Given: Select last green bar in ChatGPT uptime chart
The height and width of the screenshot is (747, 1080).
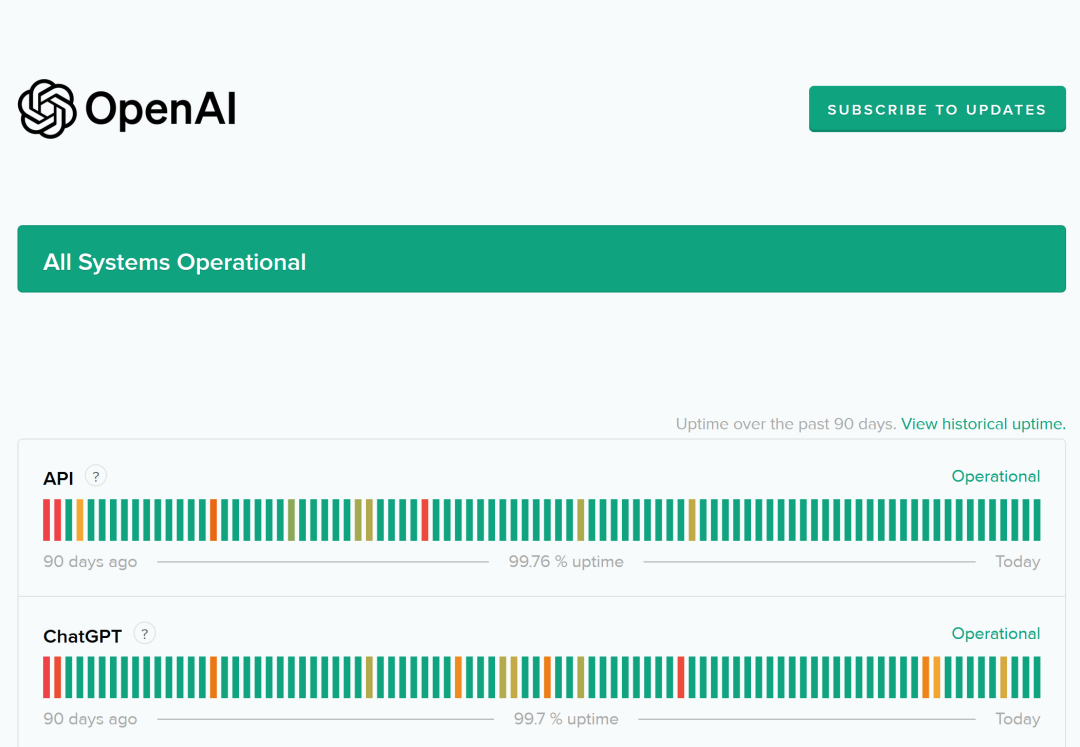Looking at the screenshot, I should click(1037, 677).
